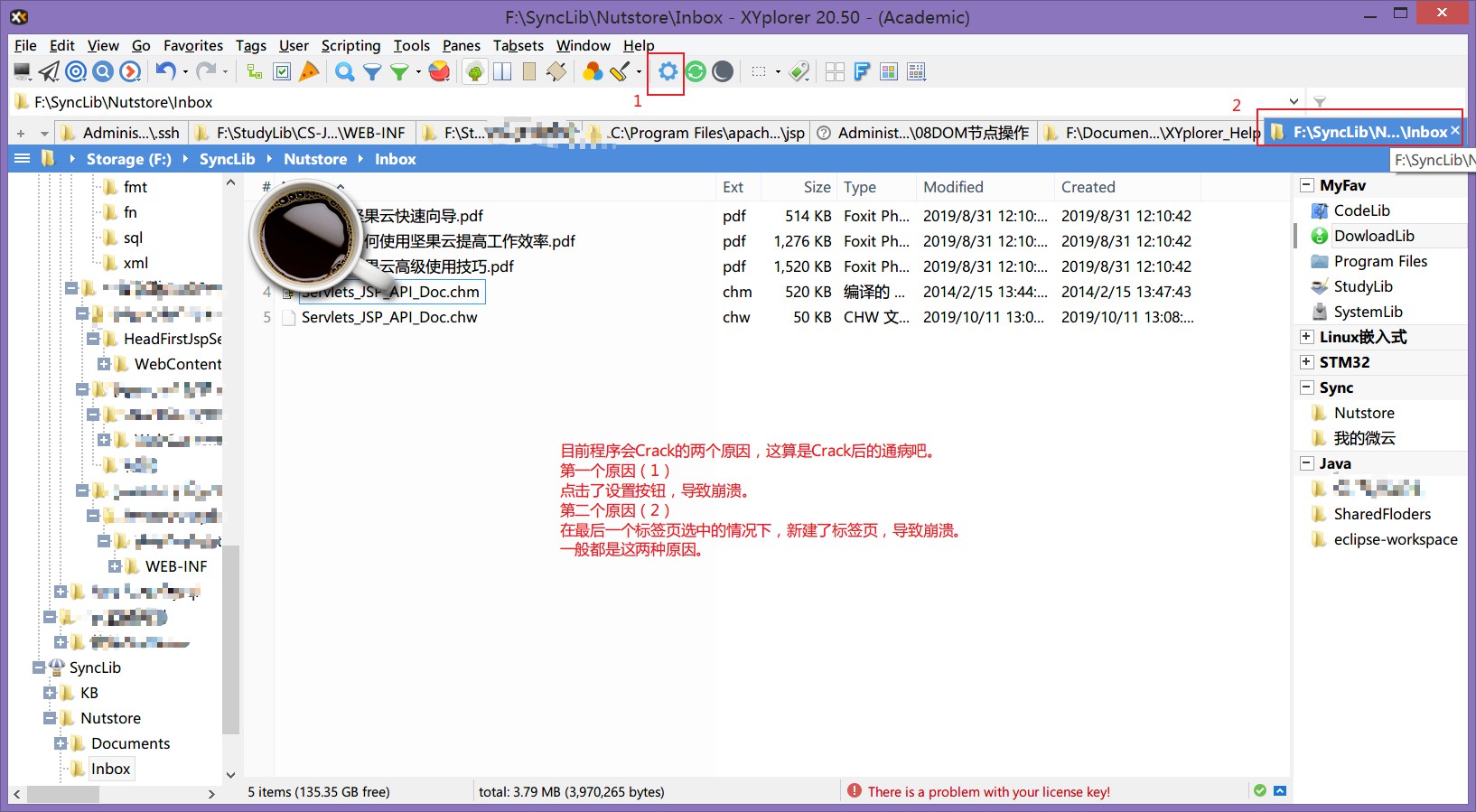Click the license key problem message
The image size is (1476, 812).
(x=988, y=791)
